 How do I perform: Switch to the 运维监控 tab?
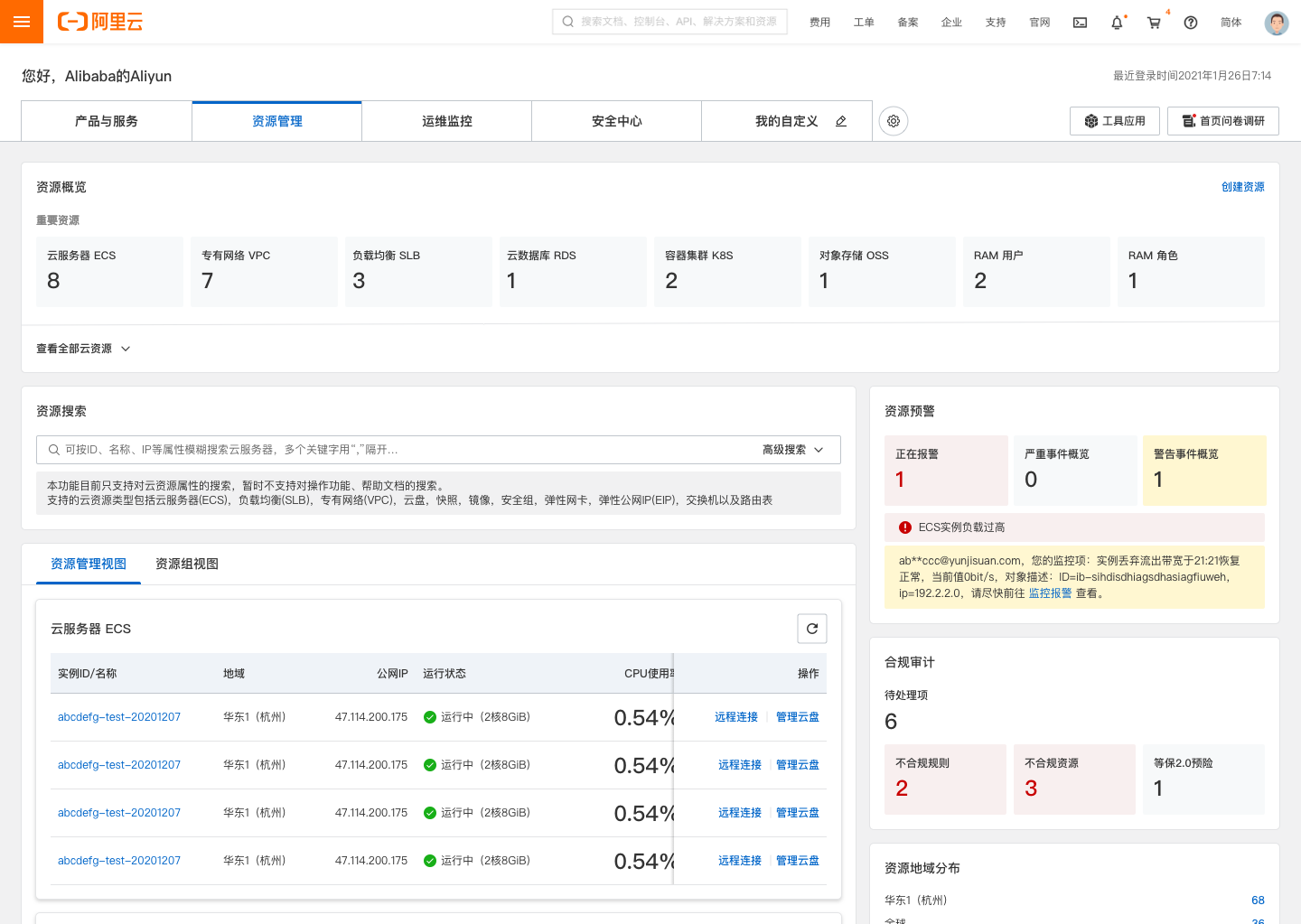446,121
